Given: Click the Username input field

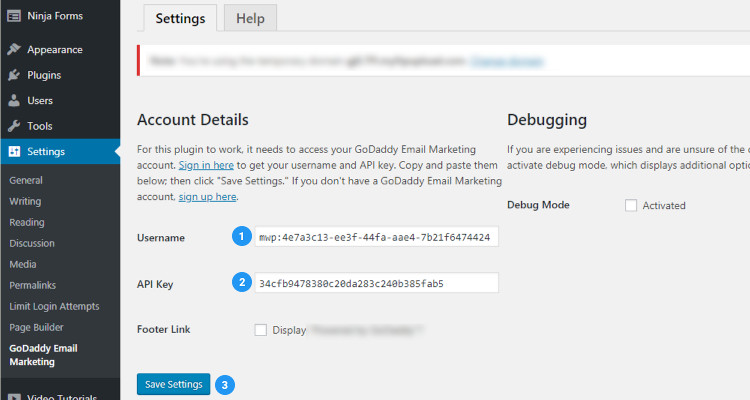Looking at the screenshot, I should [376, 237].
